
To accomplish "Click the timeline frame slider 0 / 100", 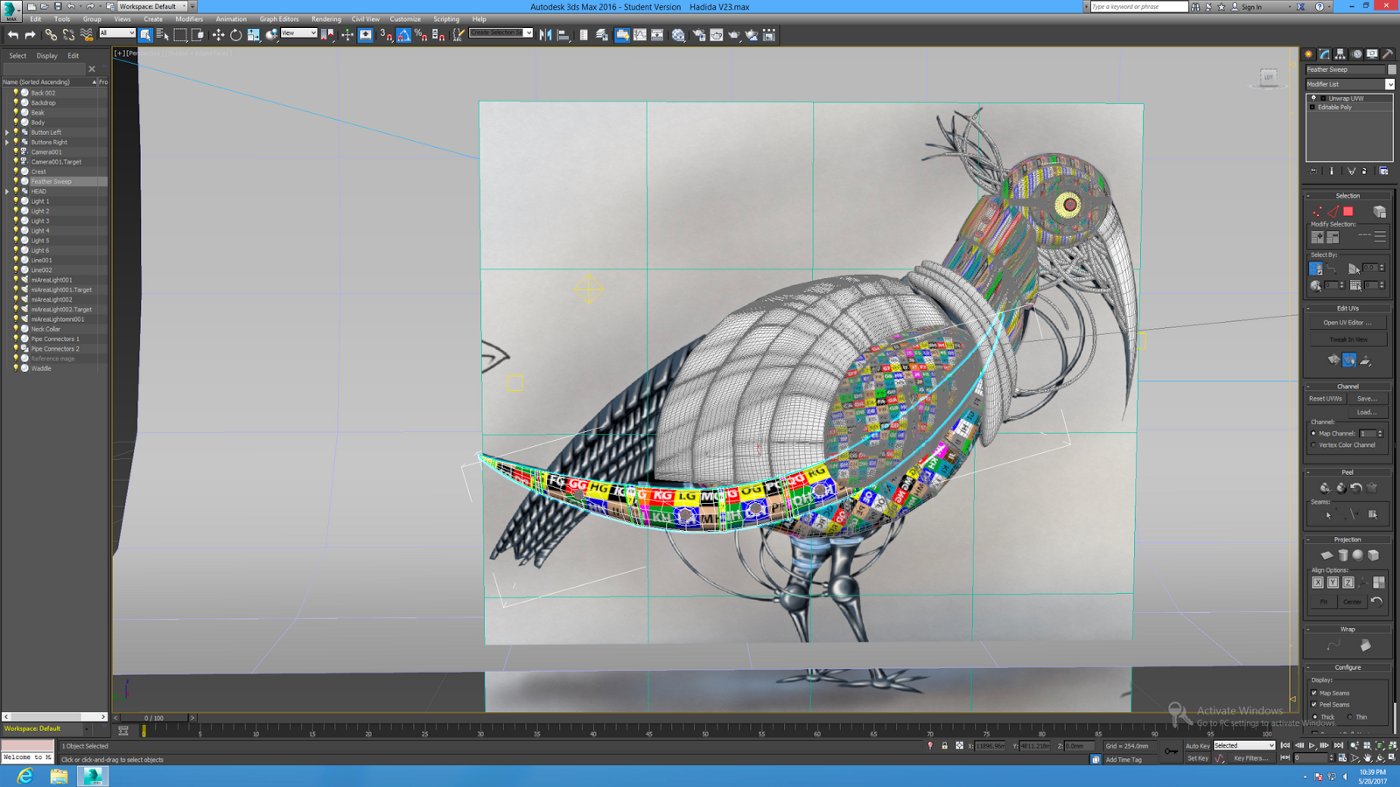I will click(x=153, y=718).
